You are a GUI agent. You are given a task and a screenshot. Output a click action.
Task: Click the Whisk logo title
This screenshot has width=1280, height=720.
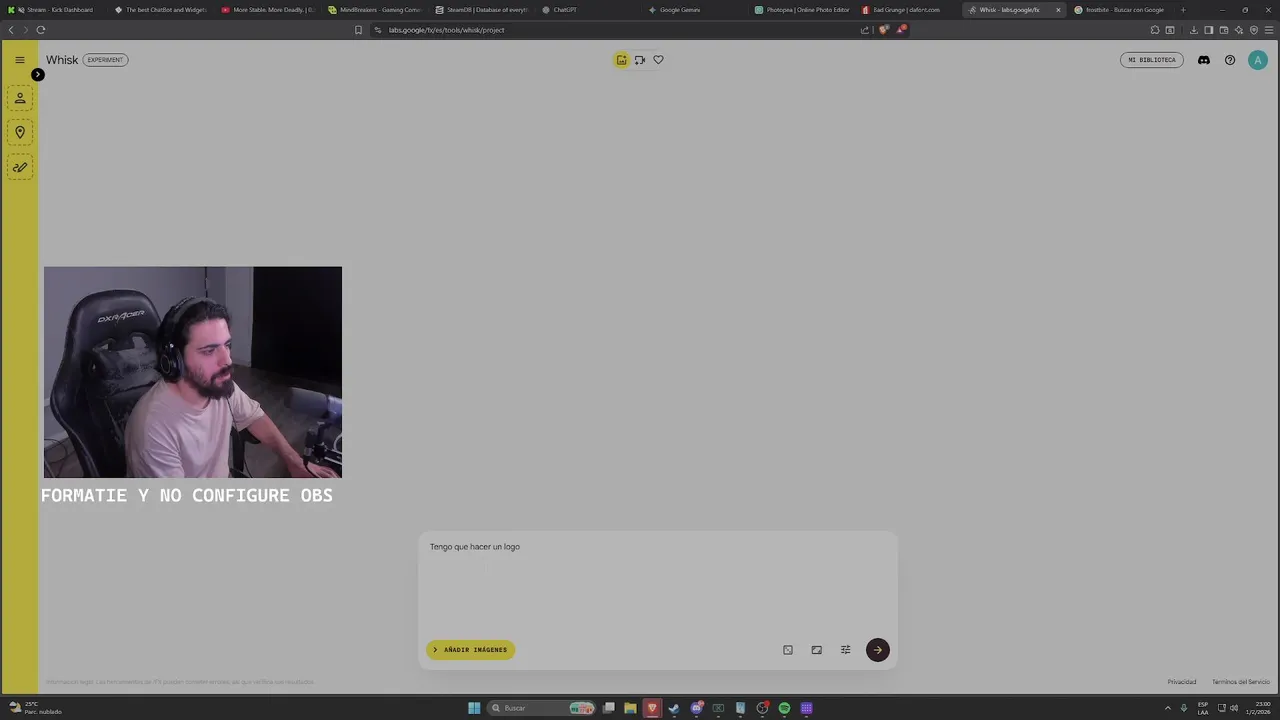point(62,60)
